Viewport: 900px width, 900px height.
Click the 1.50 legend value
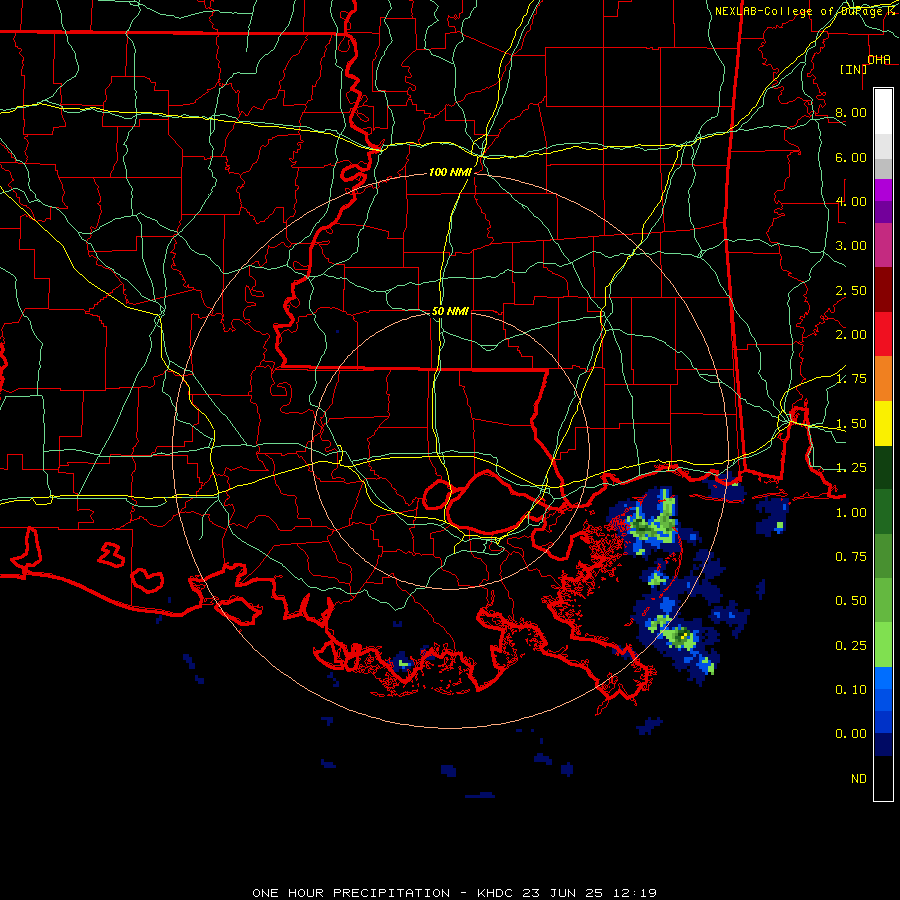pyautogui.click(x=851, y=424)
